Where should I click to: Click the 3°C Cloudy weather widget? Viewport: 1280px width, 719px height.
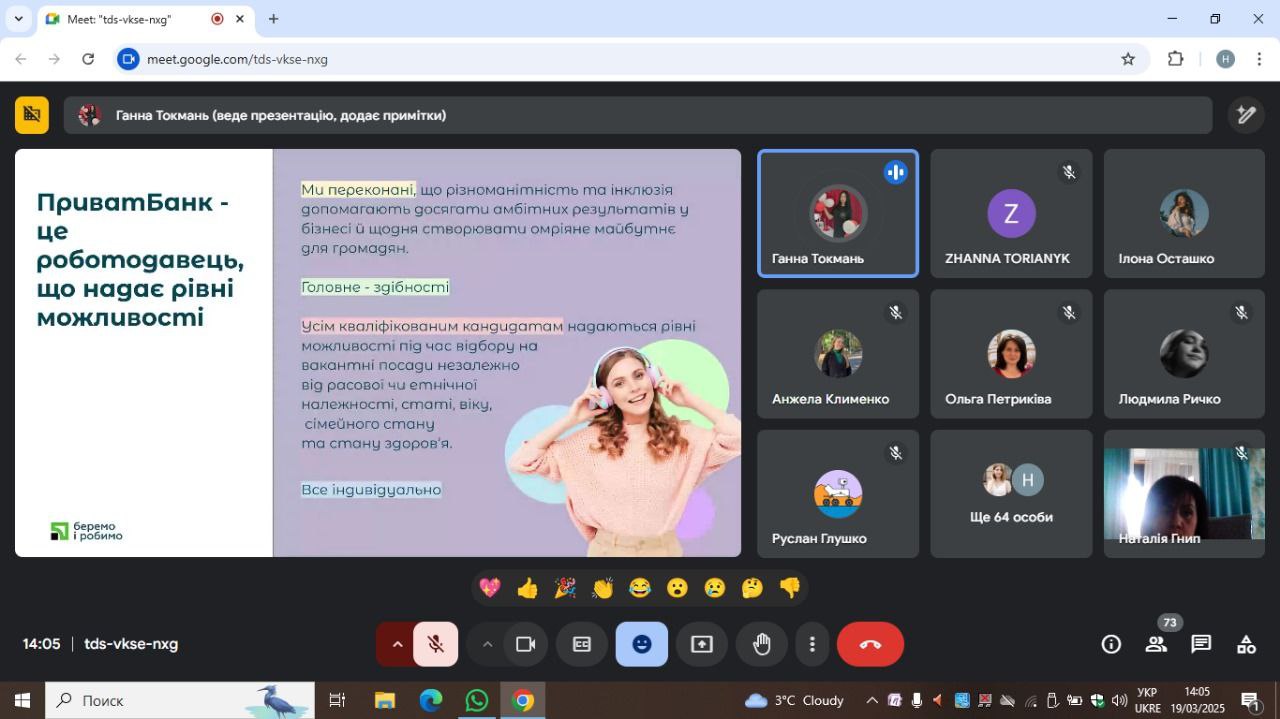click(794, 700)
